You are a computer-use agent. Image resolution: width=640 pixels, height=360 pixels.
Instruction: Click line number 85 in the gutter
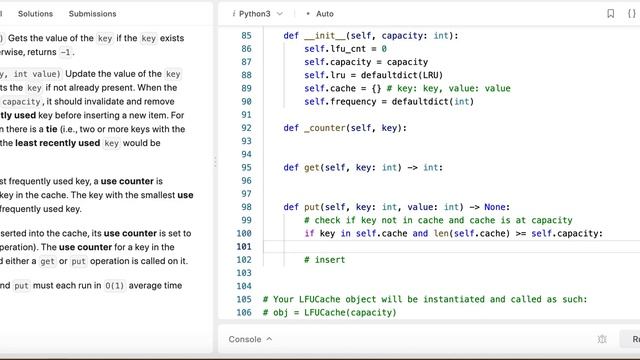246,36
